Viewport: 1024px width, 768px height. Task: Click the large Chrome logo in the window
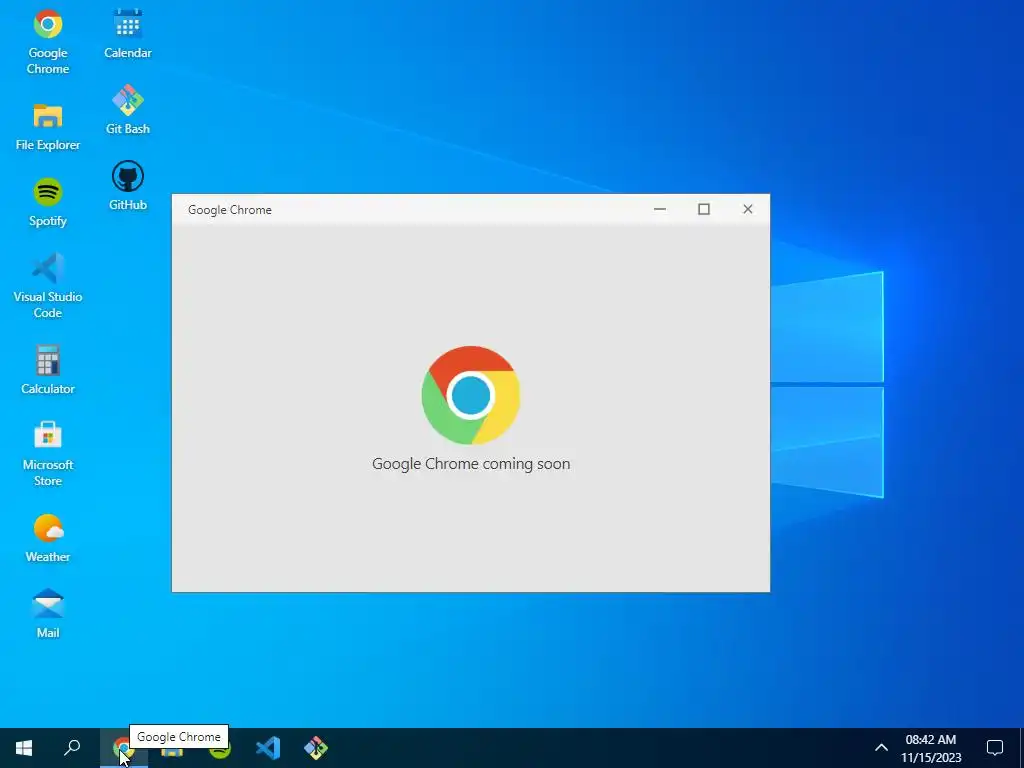(x=471, y=395)
